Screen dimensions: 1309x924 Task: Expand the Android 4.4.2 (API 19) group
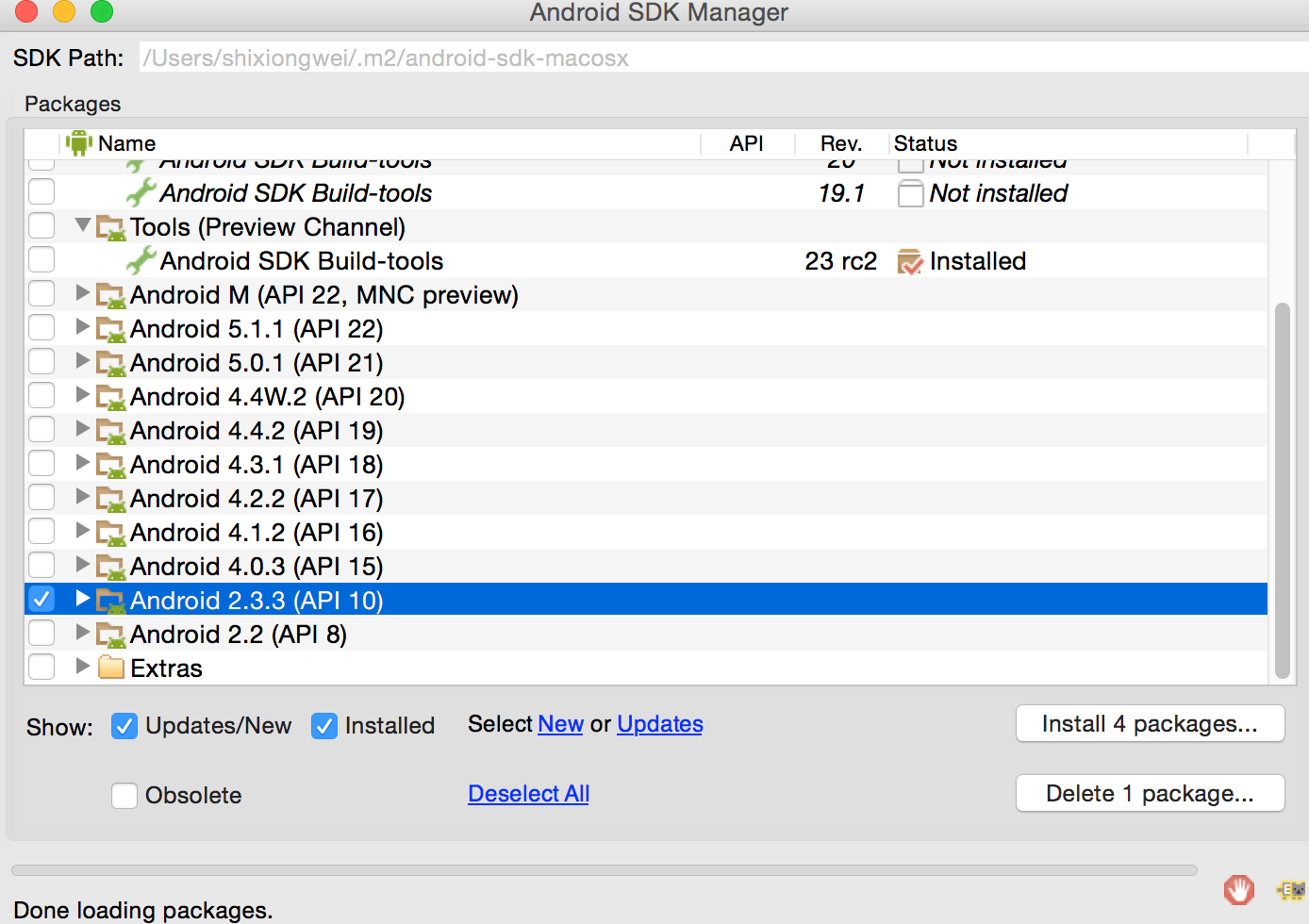point(83,429)
